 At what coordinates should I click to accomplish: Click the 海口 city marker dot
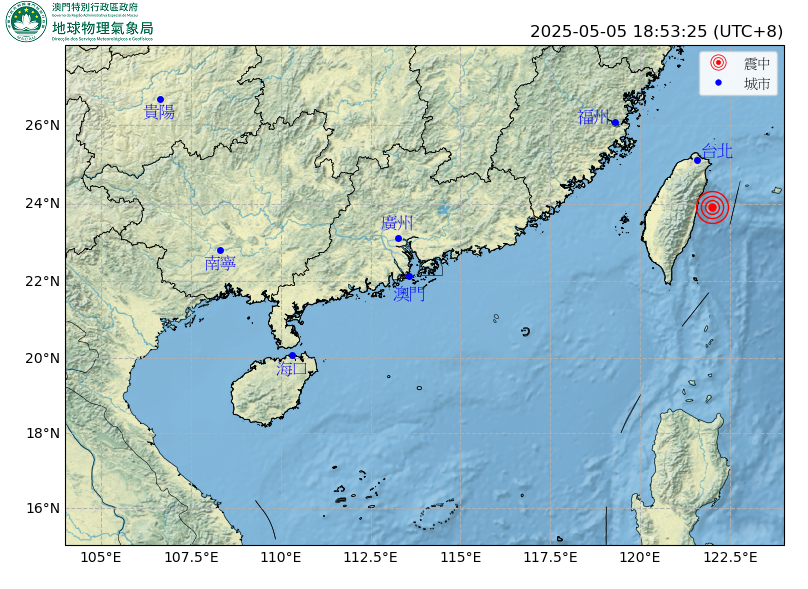[x=292, y=356]
